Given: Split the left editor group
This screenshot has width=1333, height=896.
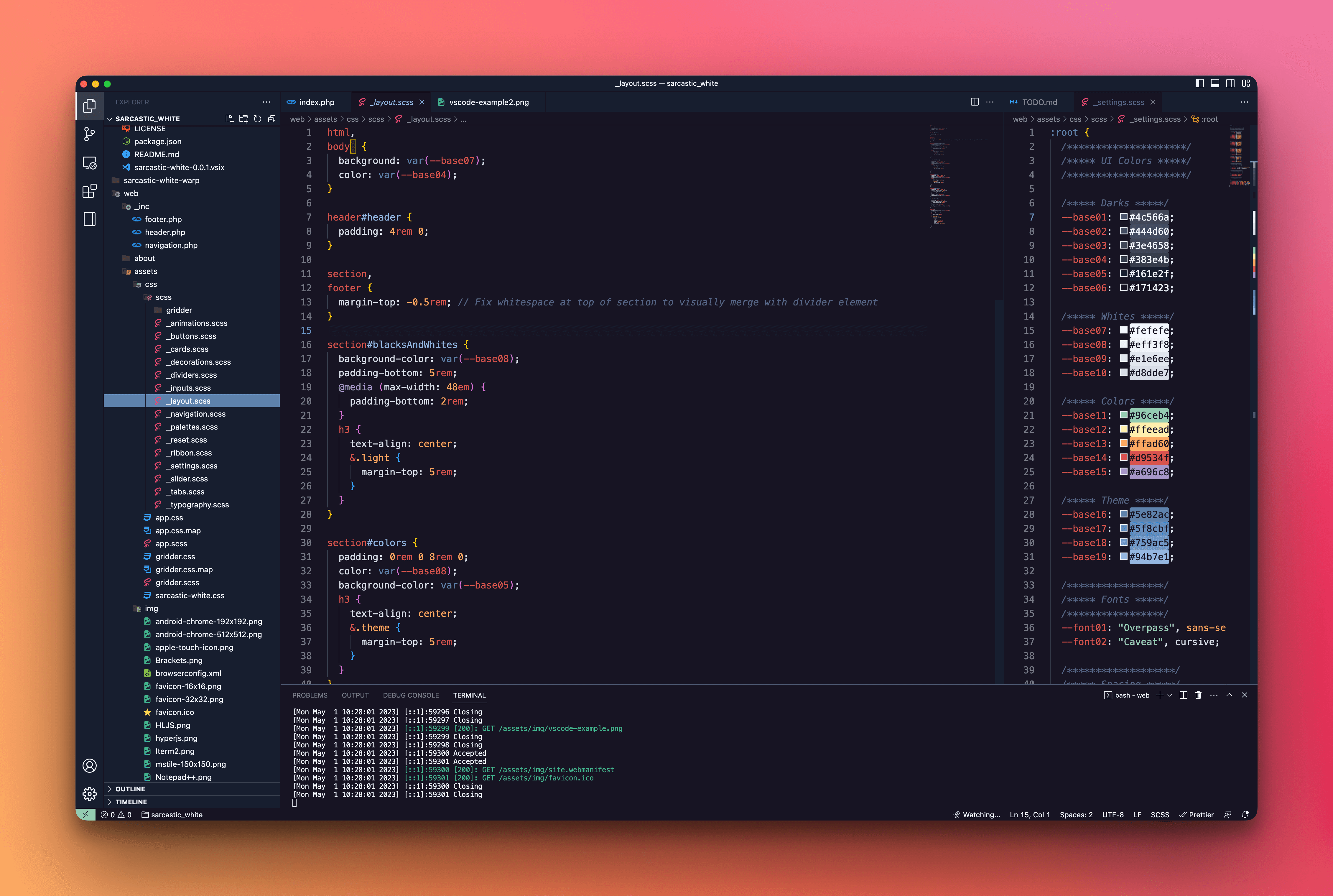Looking at the screenshot, I should [x=974, y=102].
